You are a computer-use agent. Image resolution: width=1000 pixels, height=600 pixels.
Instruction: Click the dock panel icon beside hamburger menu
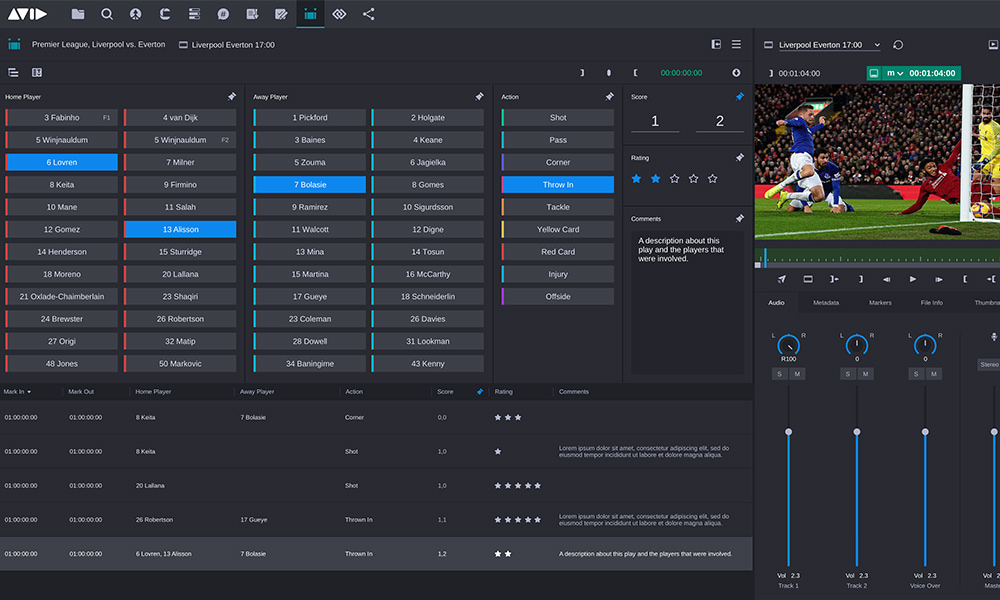coord(716,45)
